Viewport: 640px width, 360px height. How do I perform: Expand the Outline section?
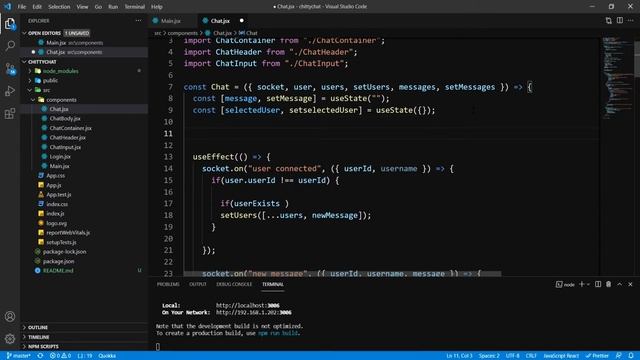[x=24, y=327]
